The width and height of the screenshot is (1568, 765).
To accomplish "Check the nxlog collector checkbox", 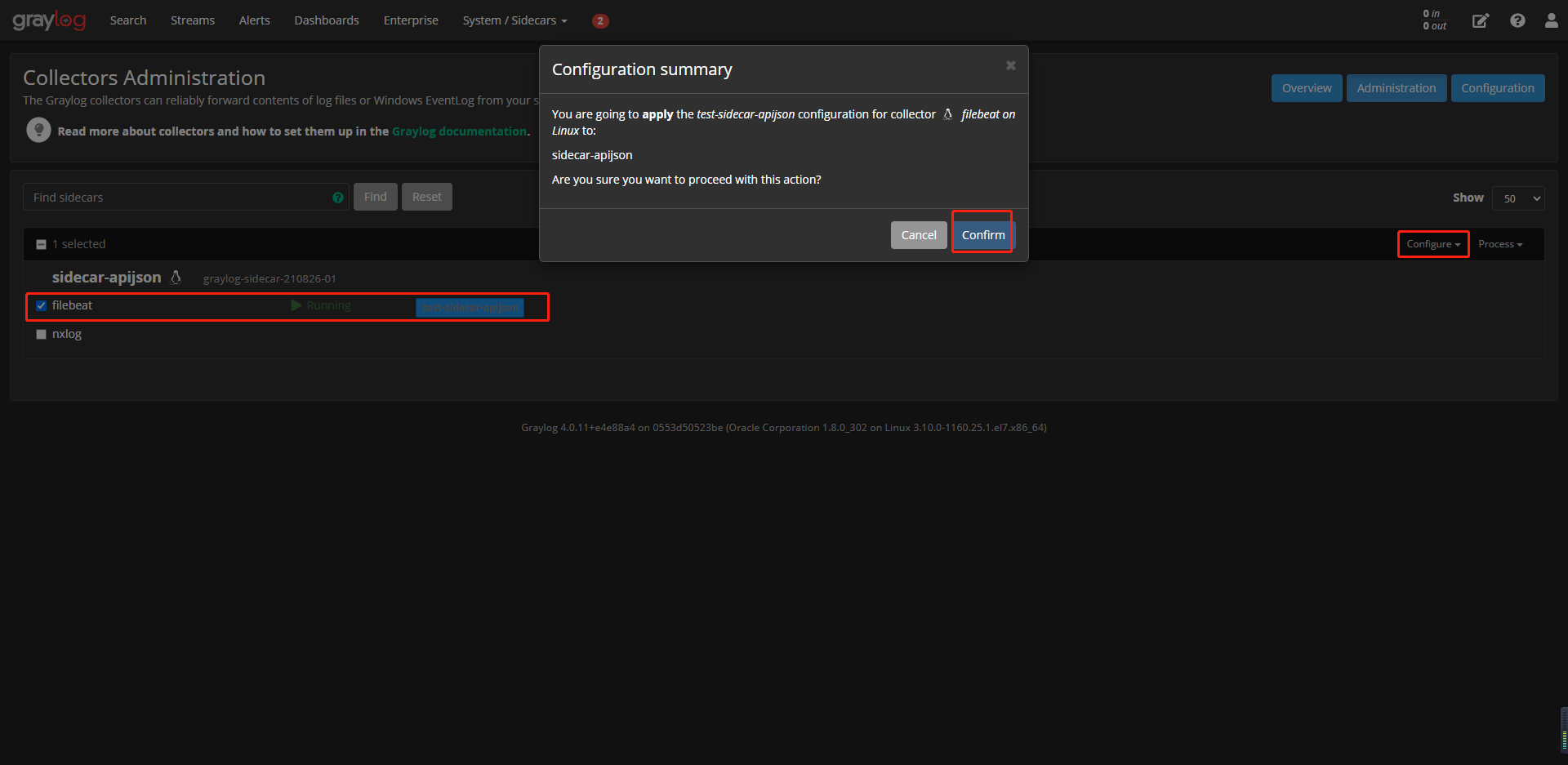I will [41, 333].
